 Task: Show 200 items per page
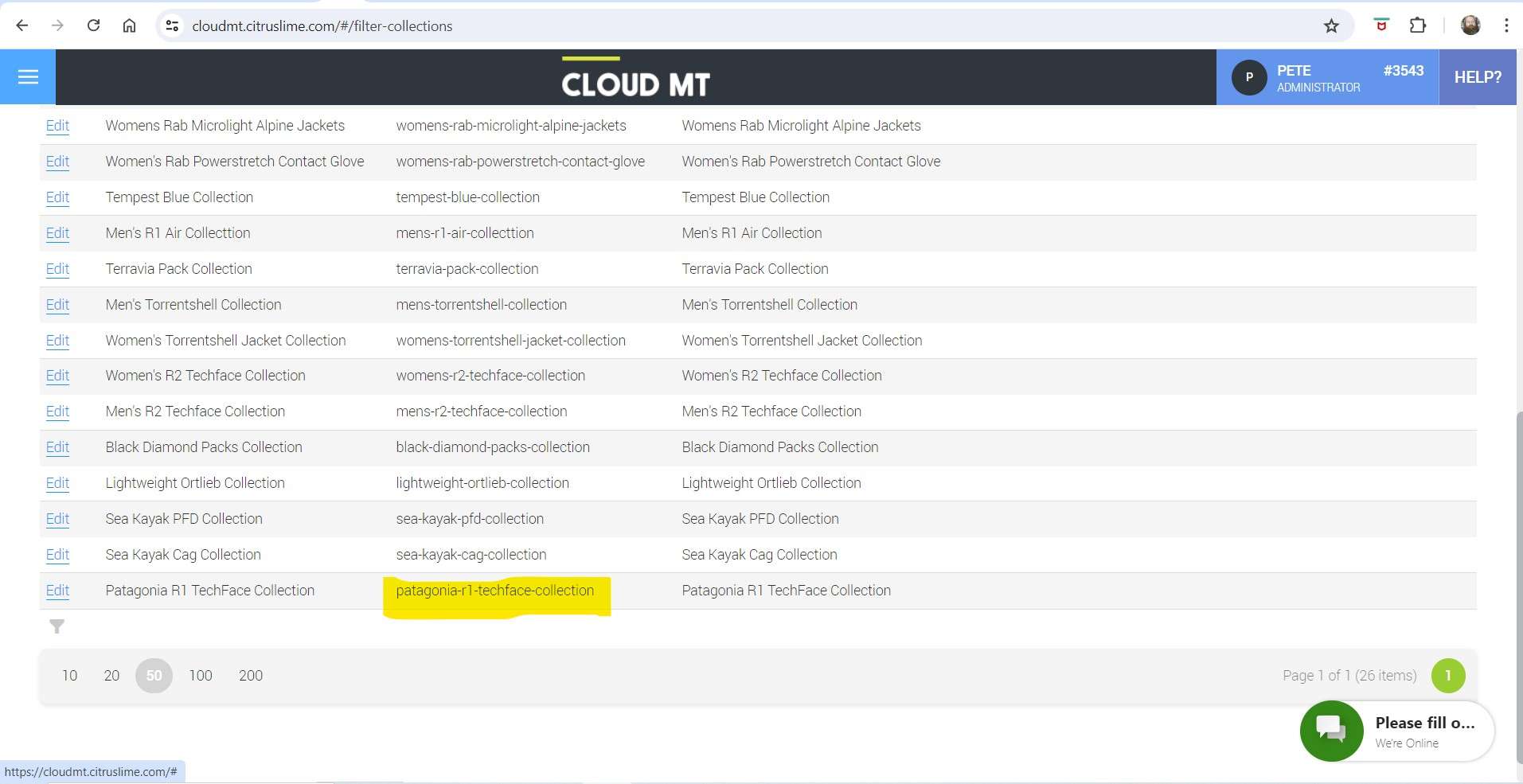[251, 676]
